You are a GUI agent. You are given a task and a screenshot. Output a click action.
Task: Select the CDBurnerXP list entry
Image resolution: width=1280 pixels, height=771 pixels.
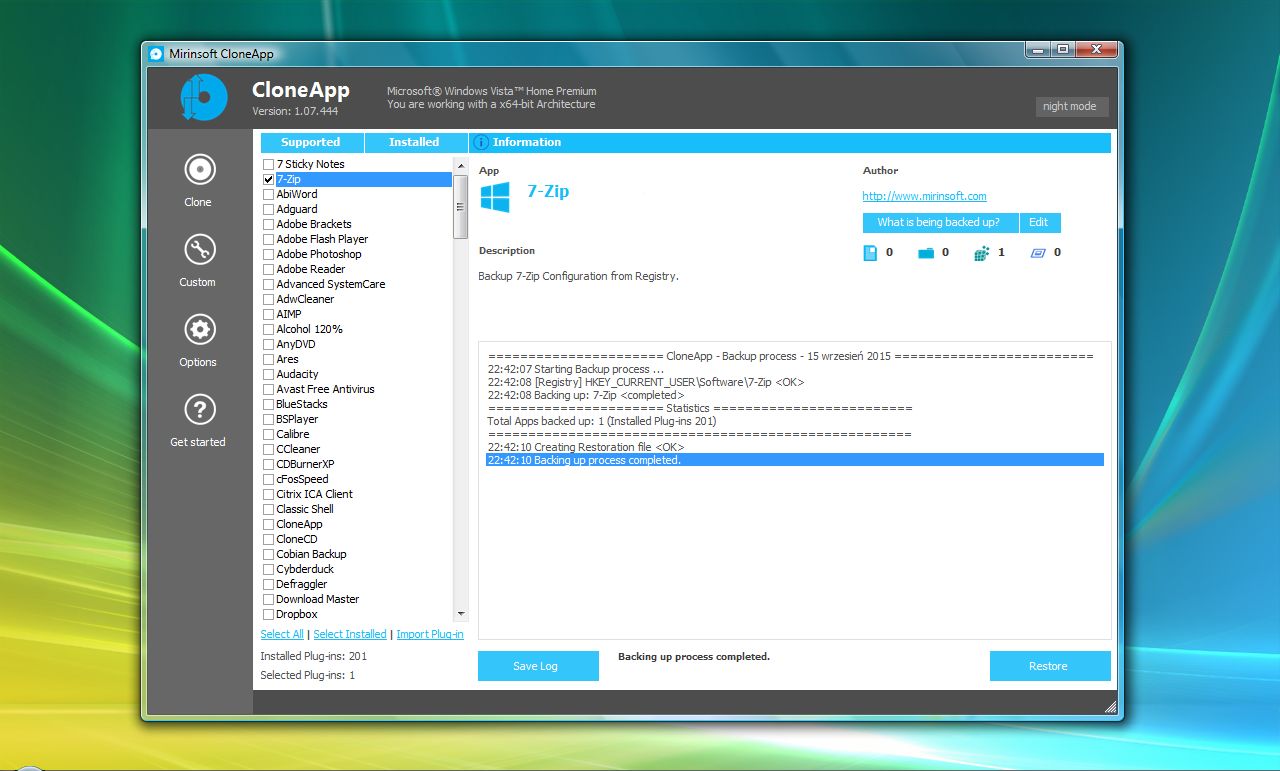tap(305, 465)
